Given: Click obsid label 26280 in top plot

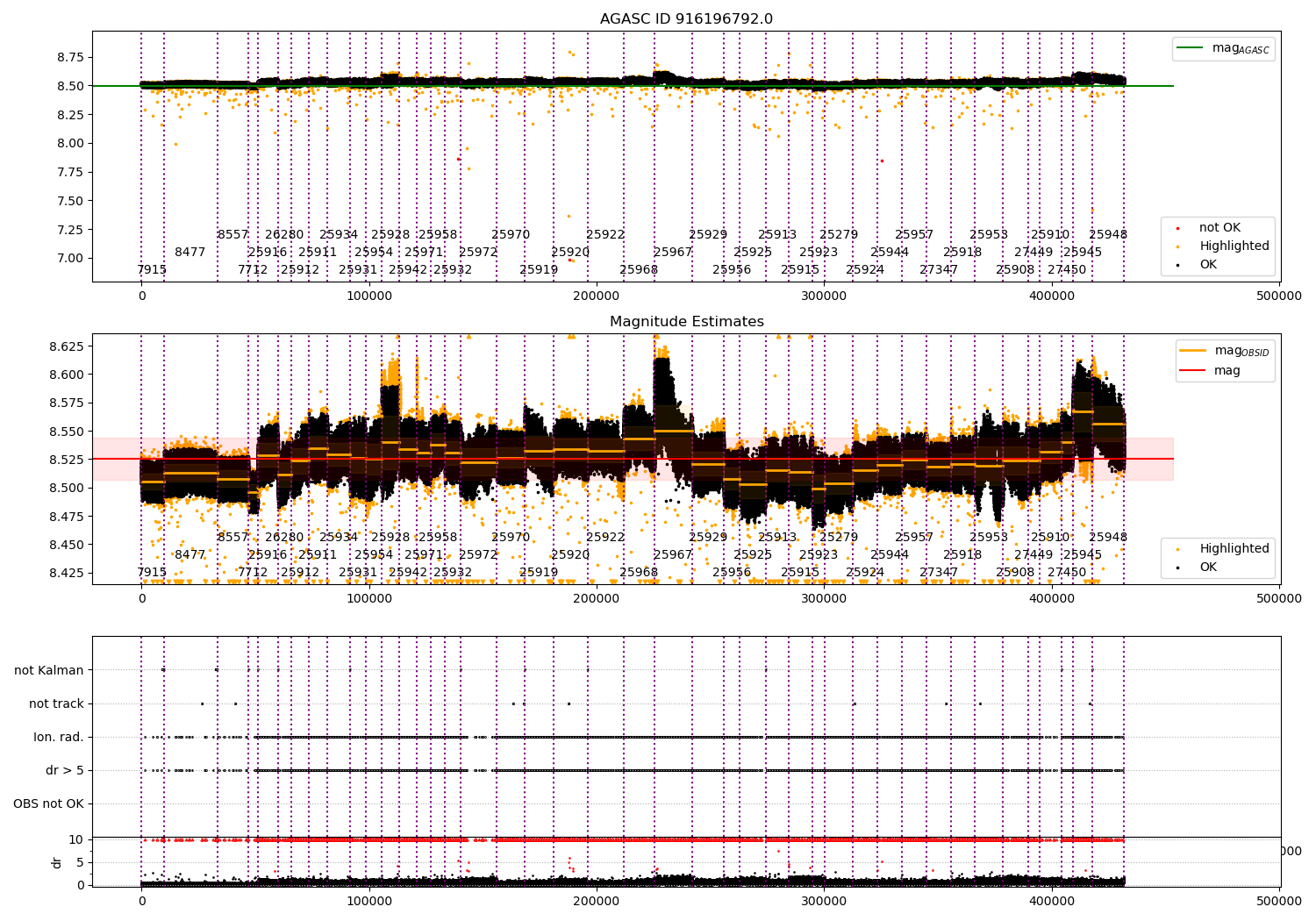Looking at the screenshot, I should [284, 234].
